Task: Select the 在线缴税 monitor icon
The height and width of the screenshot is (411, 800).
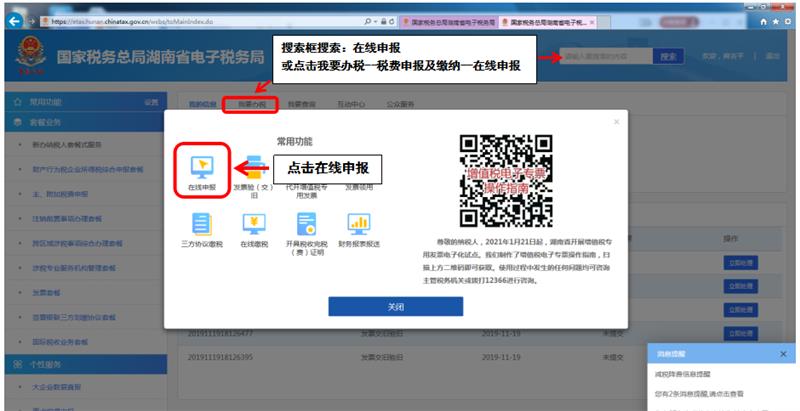Action: (254, 223)
